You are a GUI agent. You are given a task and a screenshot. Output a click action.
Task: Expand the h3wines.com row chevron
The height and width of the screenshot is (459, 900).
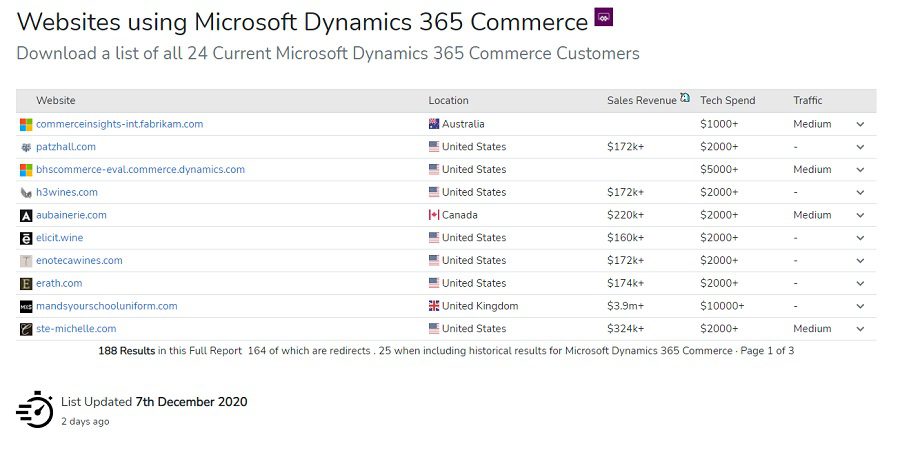pos(860,192)
